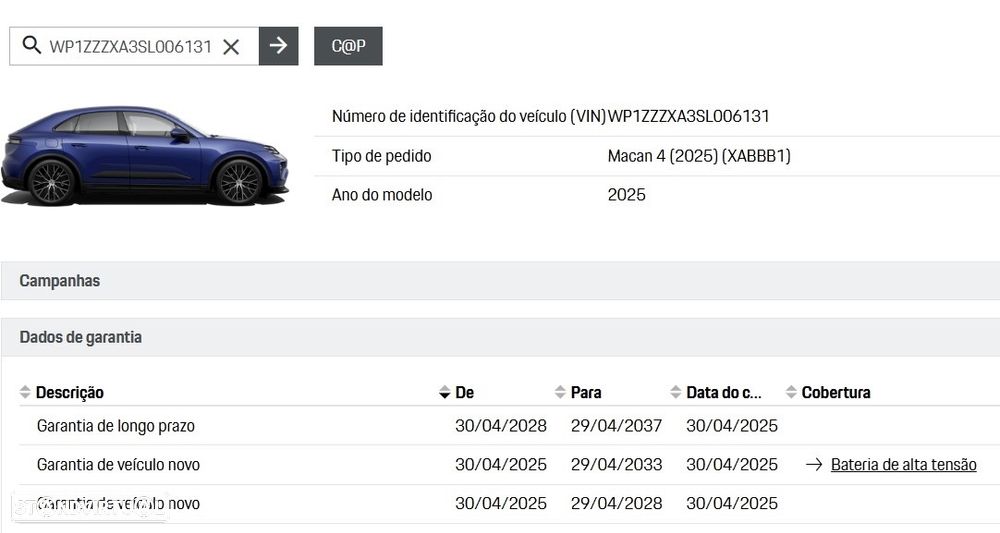The image size is (1000, 533).
Task: Click the magnifier search icon
Action: (31, 45)
